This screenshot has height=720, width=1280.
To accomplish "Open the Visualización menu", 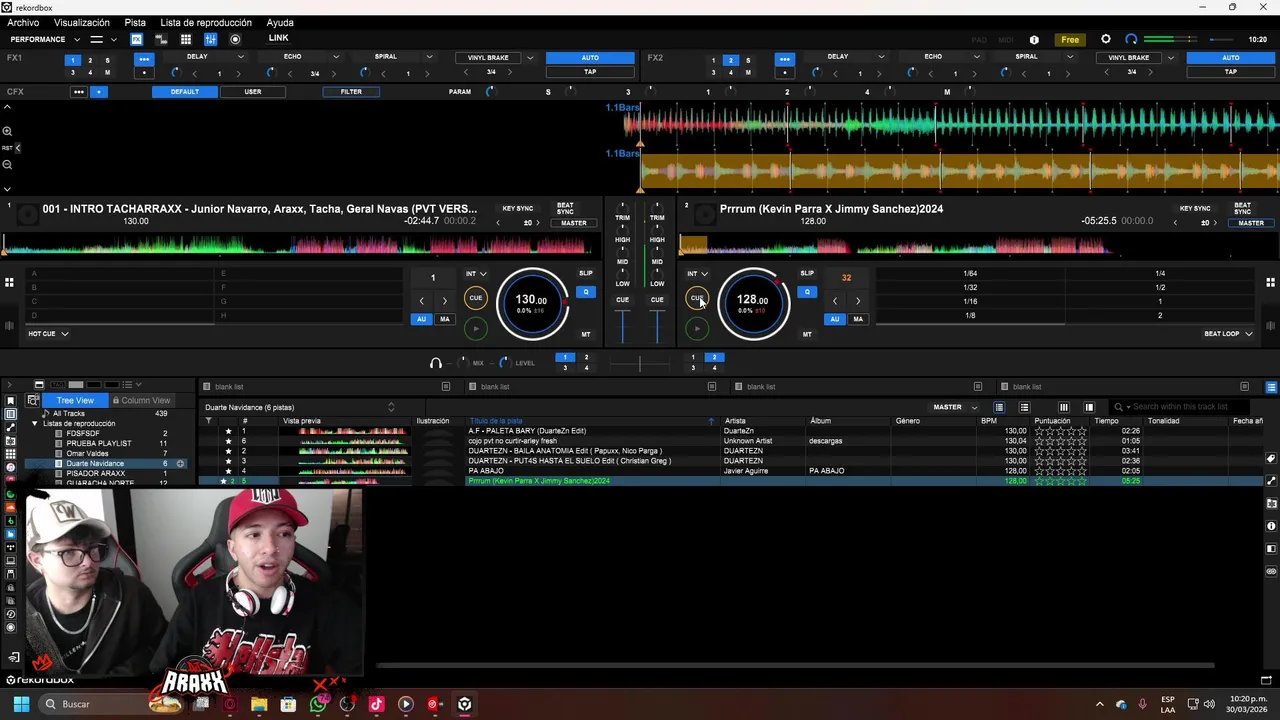I will [82, 23].
